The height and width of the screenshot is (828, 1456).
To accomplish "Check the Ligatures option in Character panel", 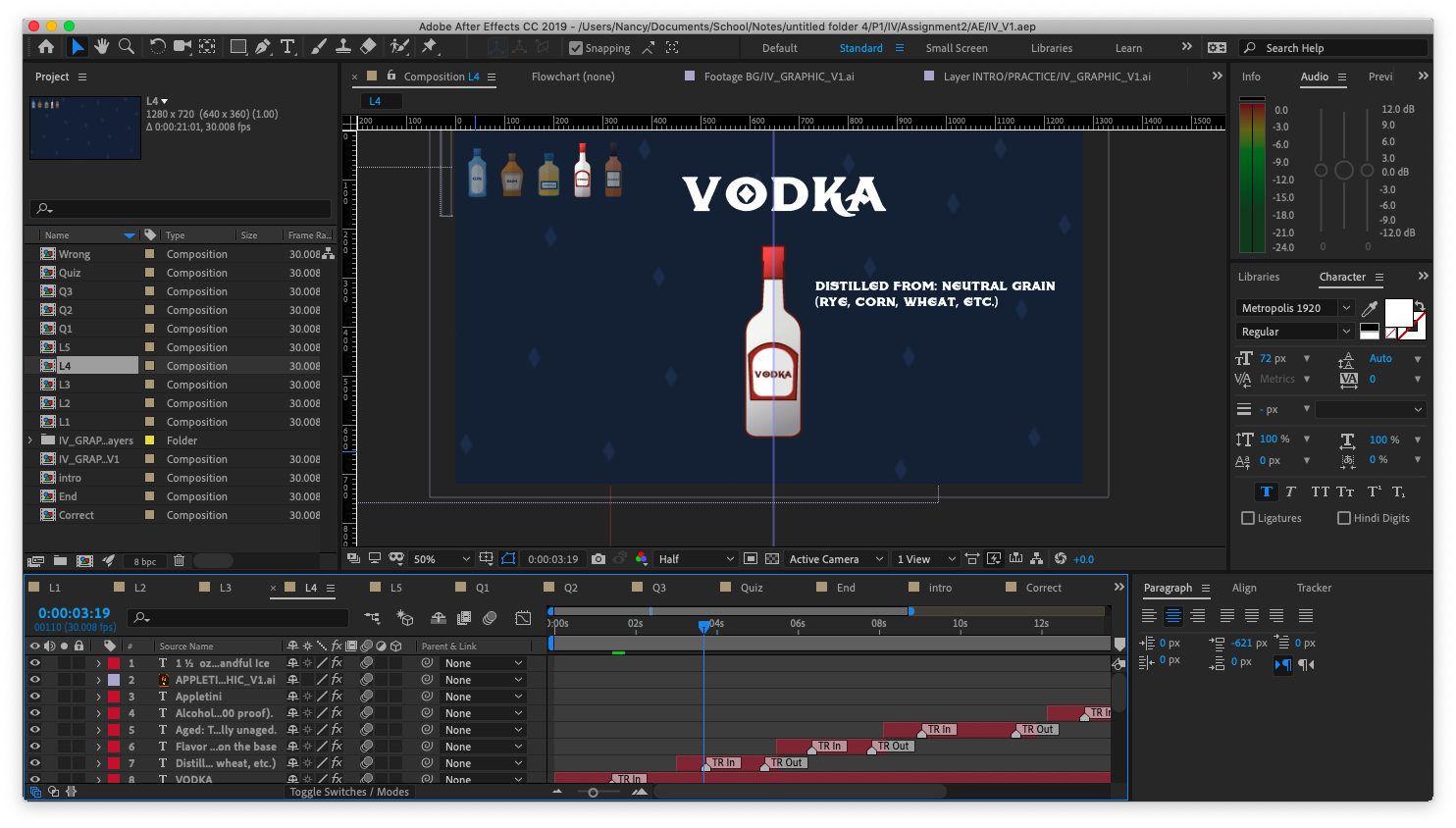I will pos(1247,518).
